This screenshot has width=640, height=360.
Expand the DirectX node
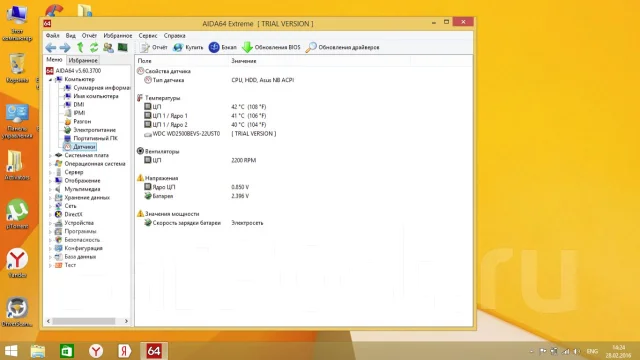[51, 214]
